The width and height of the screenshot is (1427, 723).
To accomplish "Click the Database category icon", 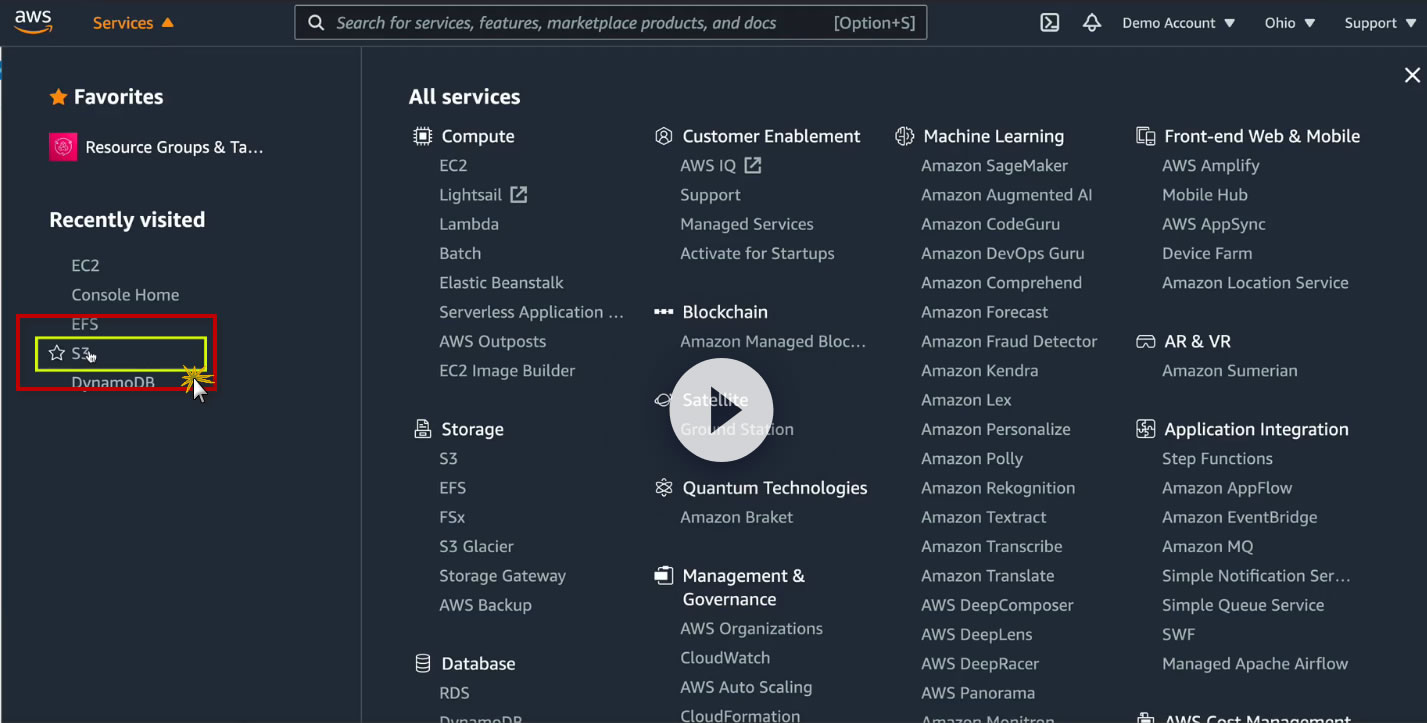I will coord(423,663).
